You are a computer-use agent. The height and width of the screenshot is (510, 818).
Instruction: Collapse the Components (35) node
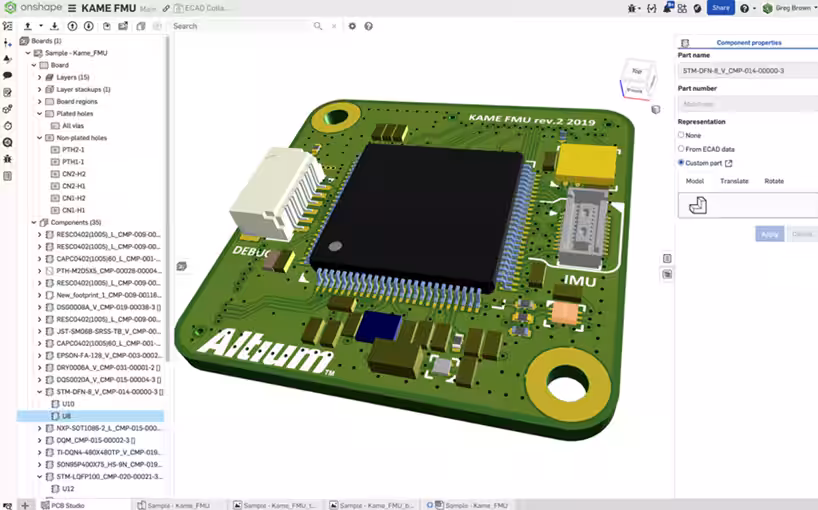click(34, 222)
